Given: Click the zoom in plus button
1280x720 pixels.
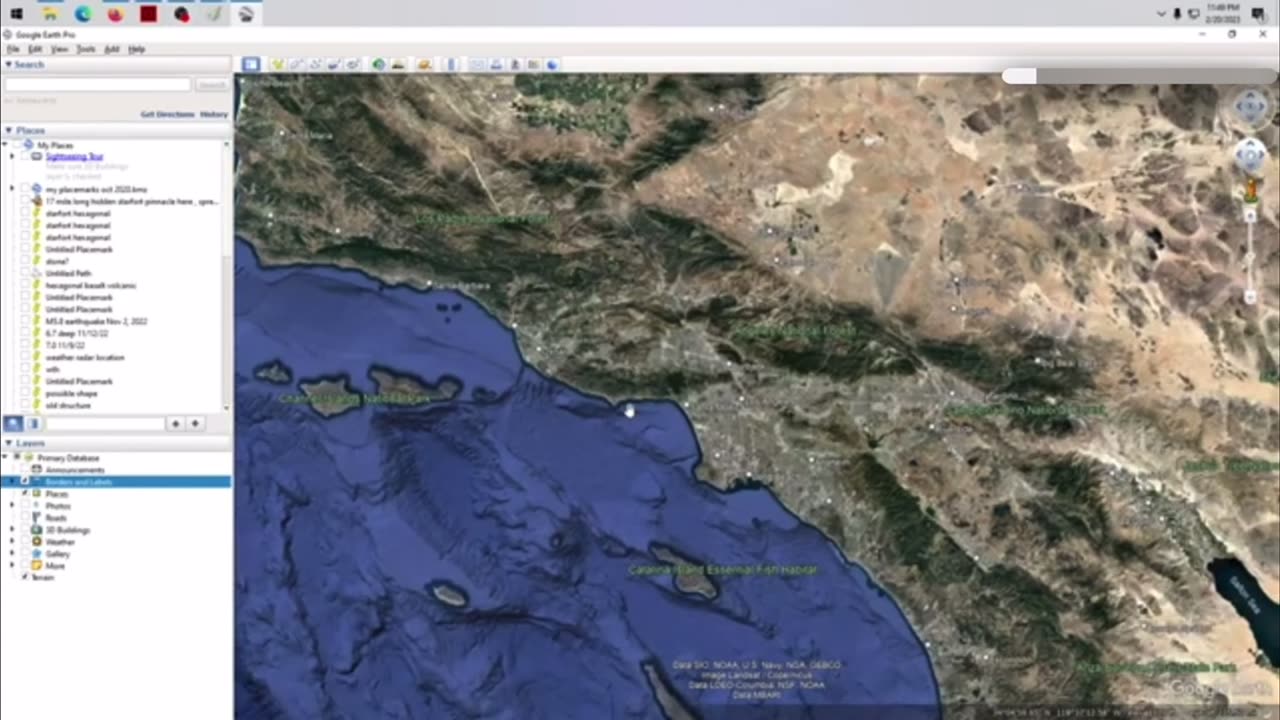Looking at the screenshot, I should [1250, 215].
